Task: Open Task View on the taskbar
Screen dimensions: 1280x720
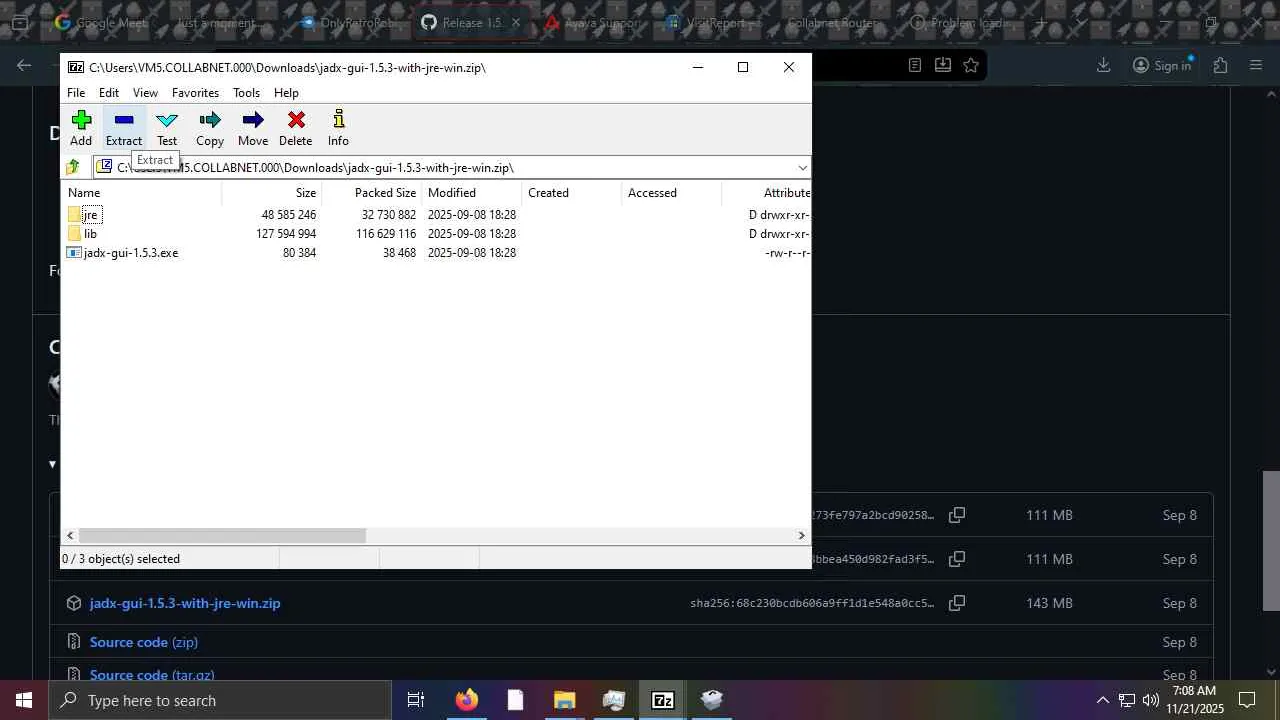Action: 416,700
